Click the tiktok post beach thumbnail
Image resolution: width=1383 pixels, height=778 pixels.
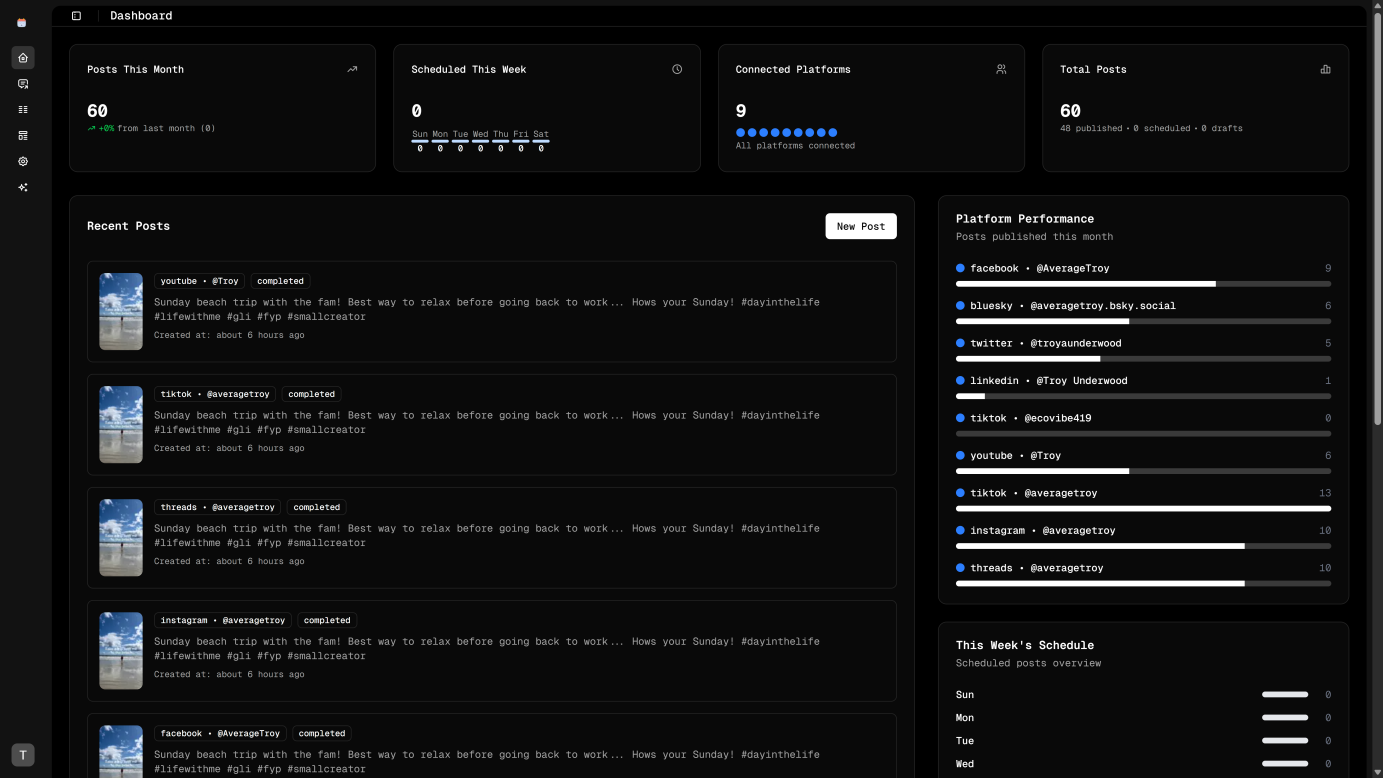tap(121, 424)
